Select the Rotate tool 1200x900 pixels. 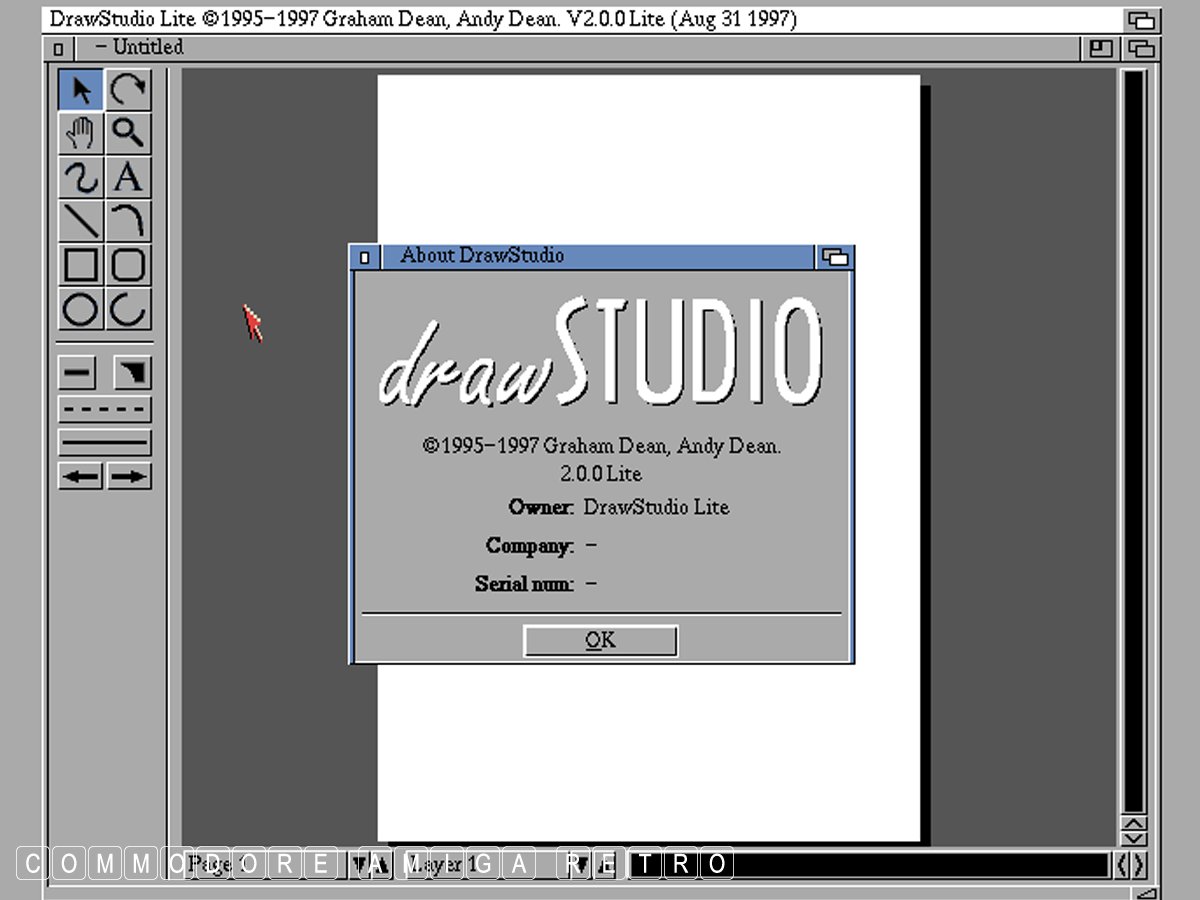(x=128, y=90)
